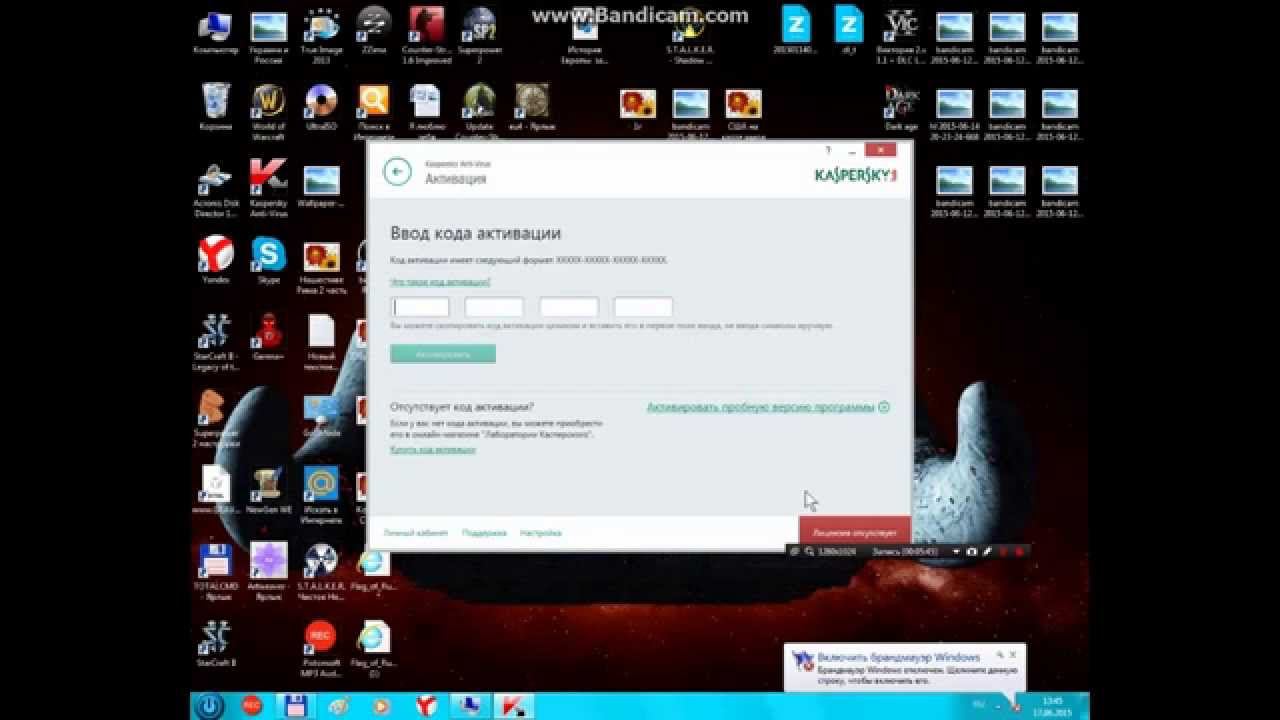Click the red Лицензия отсутствует status button
The height and width of the screenshot is (720, 1280).
click(x=855, y=532)
